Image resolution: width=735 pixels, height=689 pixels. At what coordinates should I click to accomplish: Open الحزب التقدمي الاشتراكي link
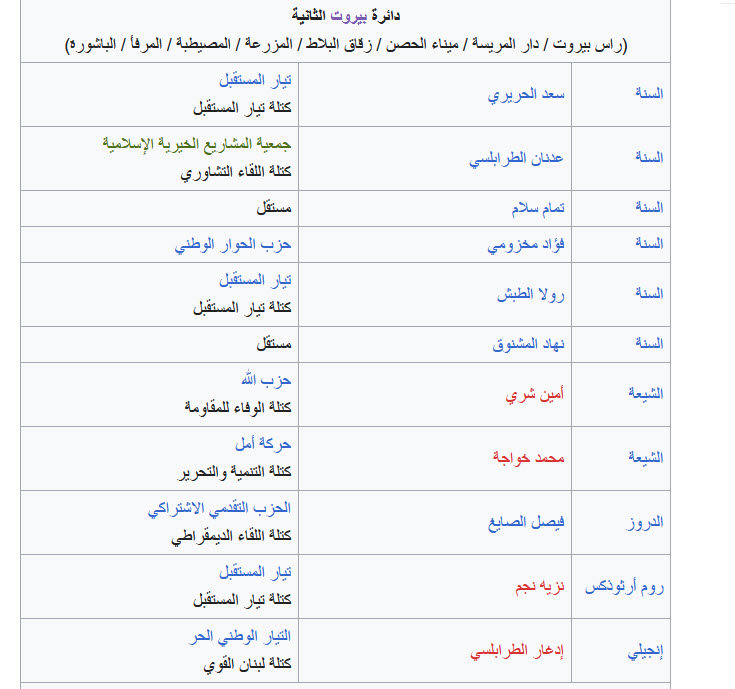point(219,509)
